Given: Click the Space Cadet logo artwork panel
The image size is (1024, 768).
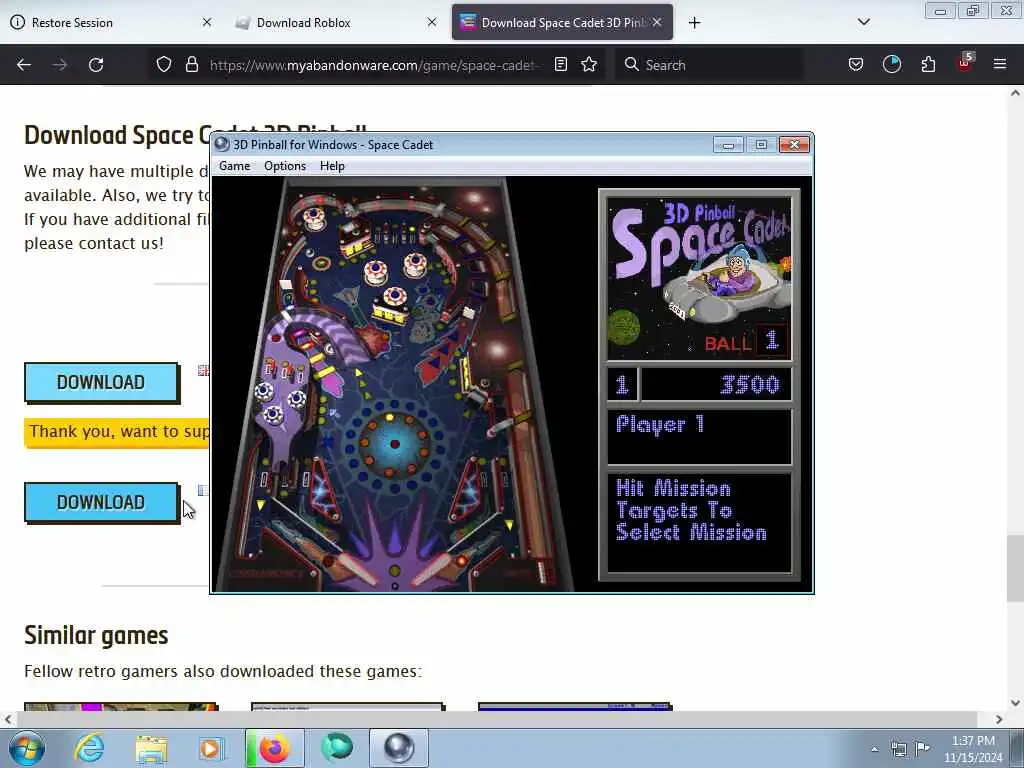Looking at the screenshot, I should pyautogui.click(x=699, y=278).
